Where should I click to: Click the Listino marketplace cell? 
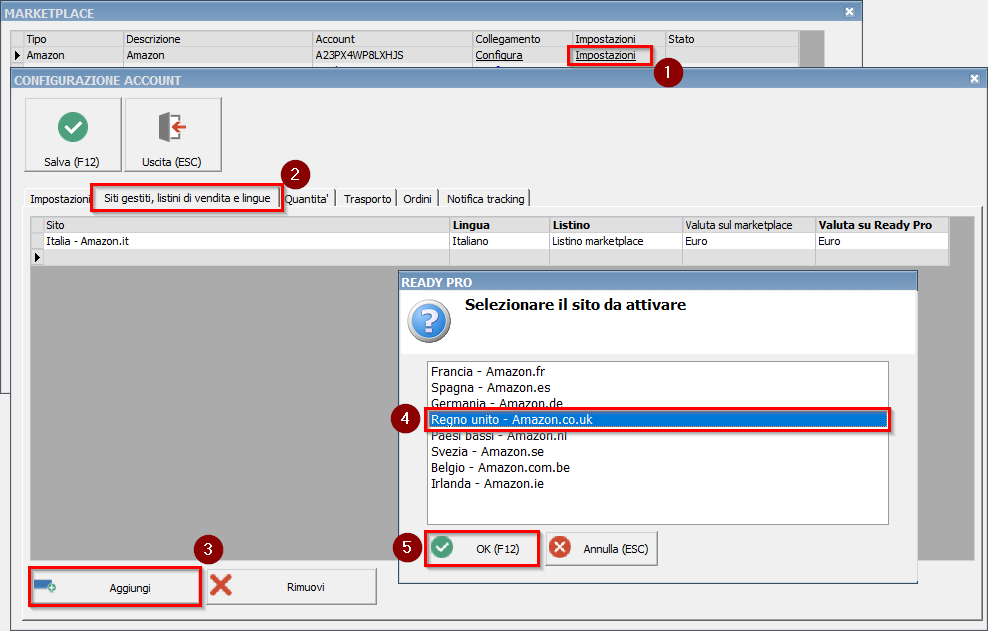click(616, 241)
